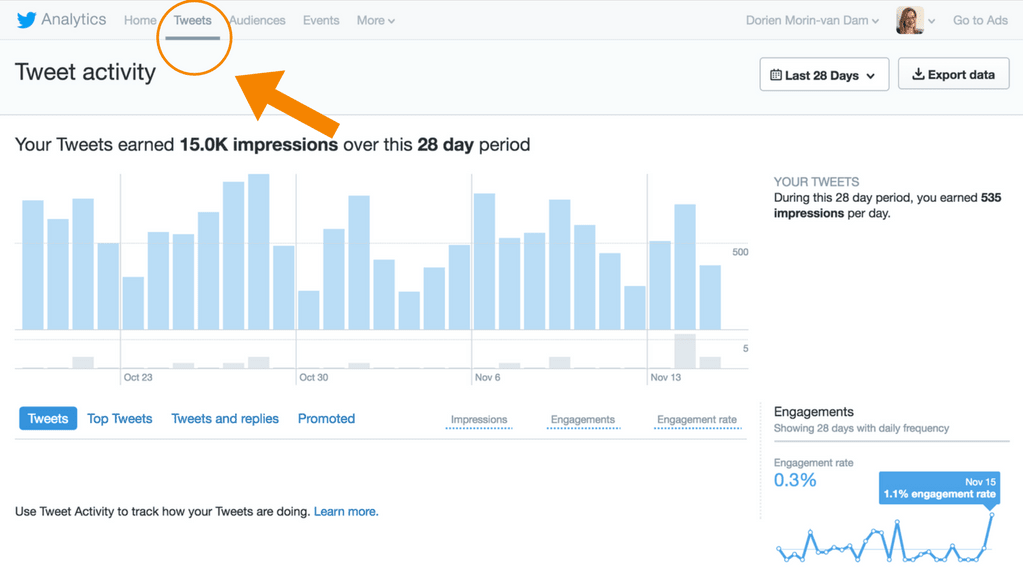1023x574 pixels.
Task: Click the Twitter bird logo
Action: [27, 20]
